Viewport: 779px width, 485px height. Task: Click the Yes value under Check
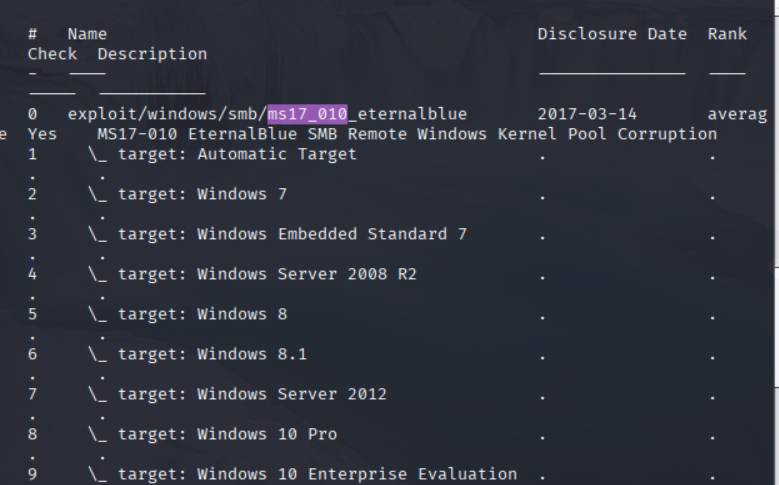[x=42, y=134]
